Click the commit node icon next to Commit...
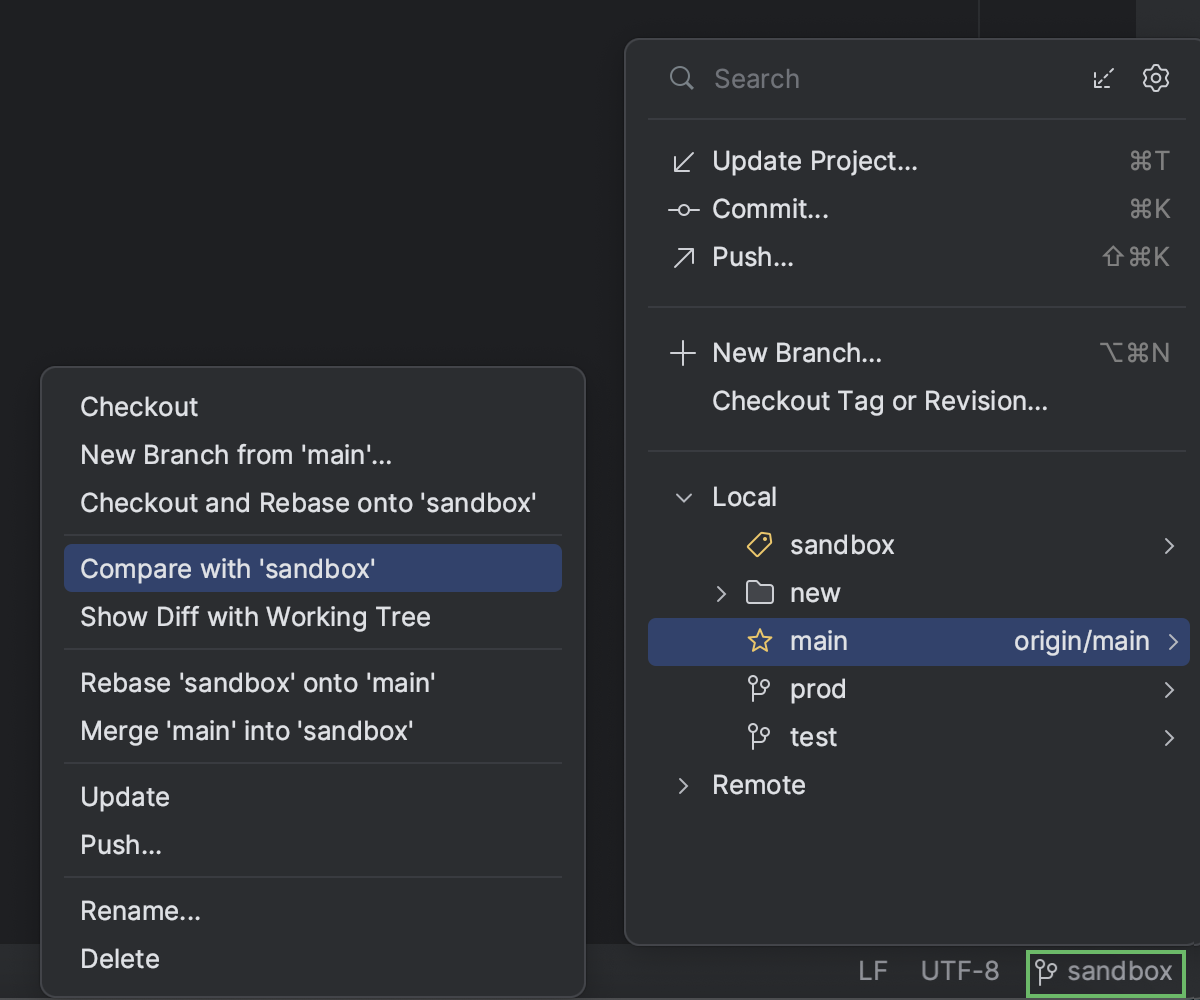This screenshot has height=1000, width=1200. pos(682,209)
